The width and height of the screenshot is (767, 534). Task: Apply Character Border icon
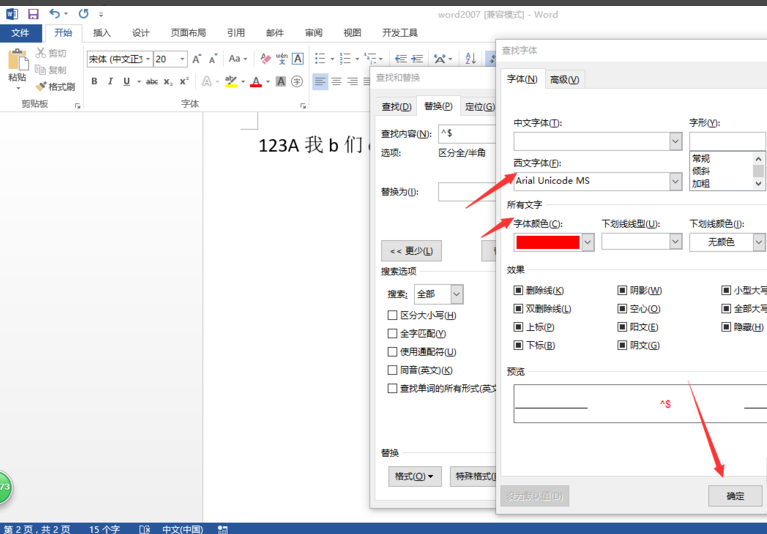(297, 59)
